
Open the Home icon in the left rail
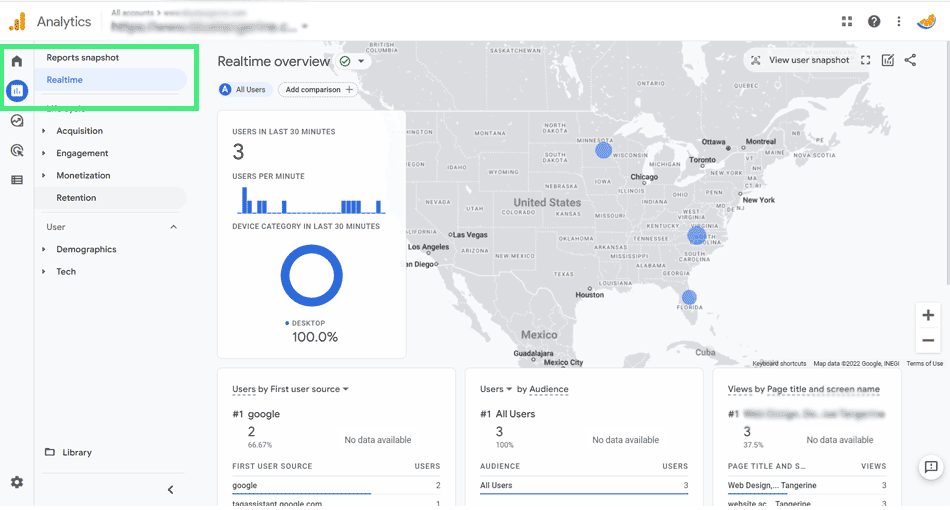[x=17, y=61]
